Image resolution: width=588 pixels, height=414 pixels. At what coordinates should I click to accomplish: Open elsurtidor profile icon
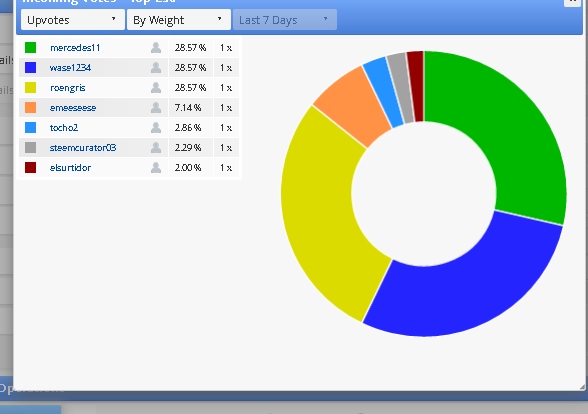point(156,168)
